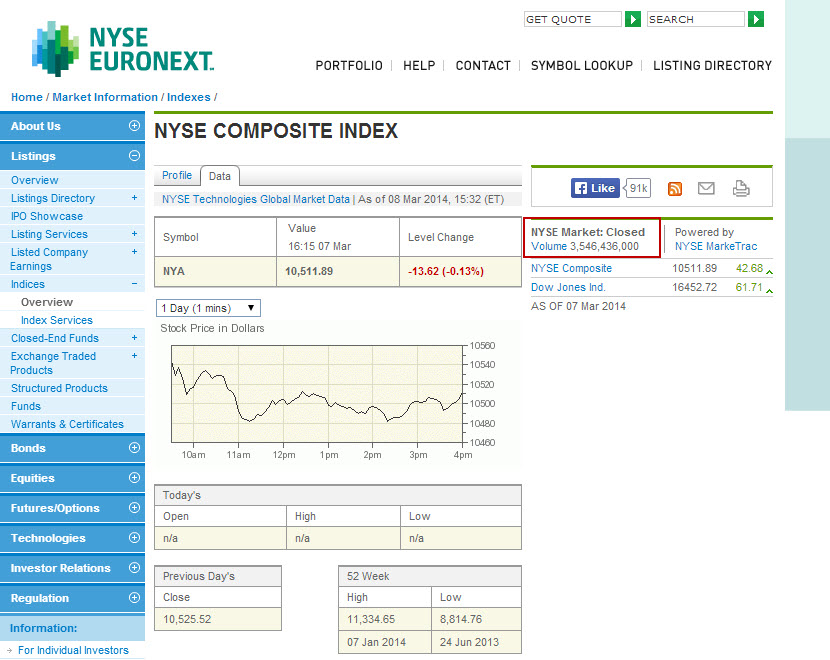
Task: Expand the Regulation section
Action: (134, 598)
